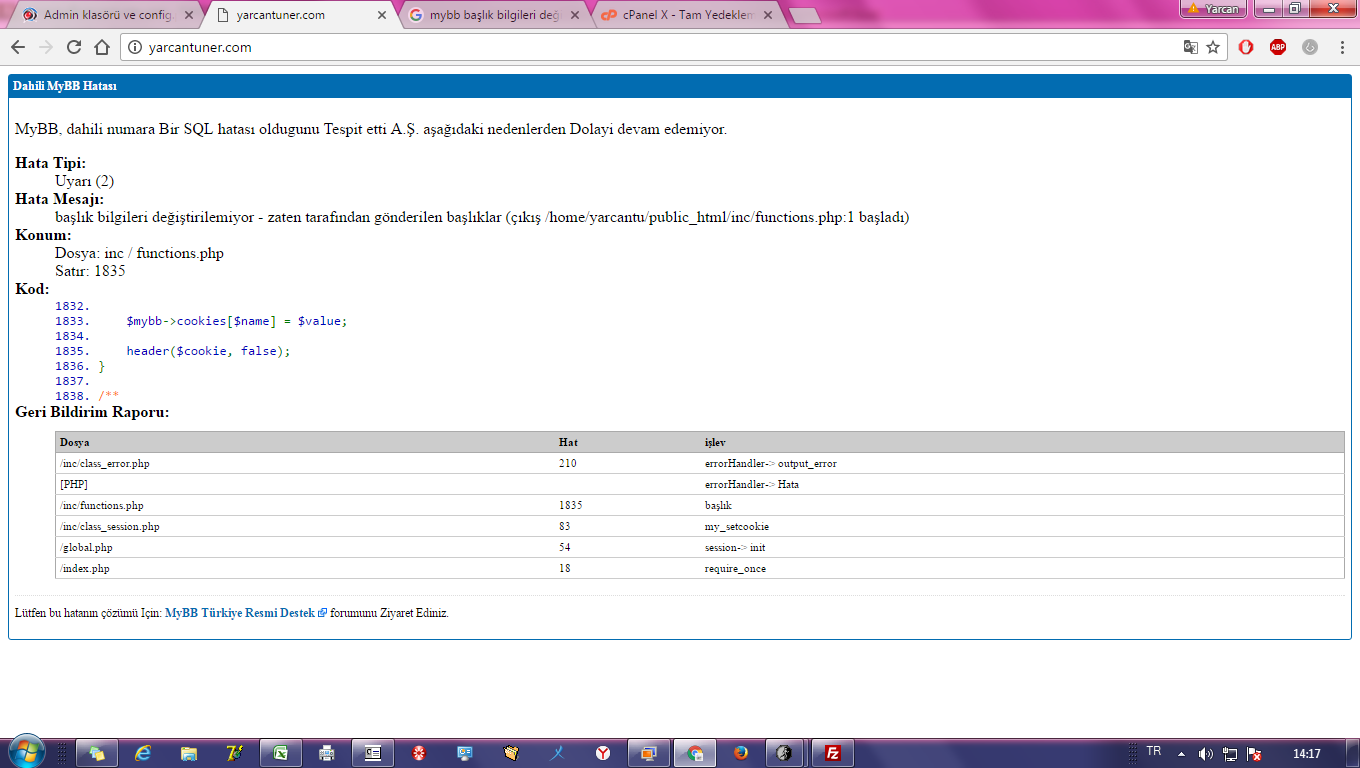Click the forward navigation arrow
This screenshot has width=1360, height=768.
pos(46,47)
